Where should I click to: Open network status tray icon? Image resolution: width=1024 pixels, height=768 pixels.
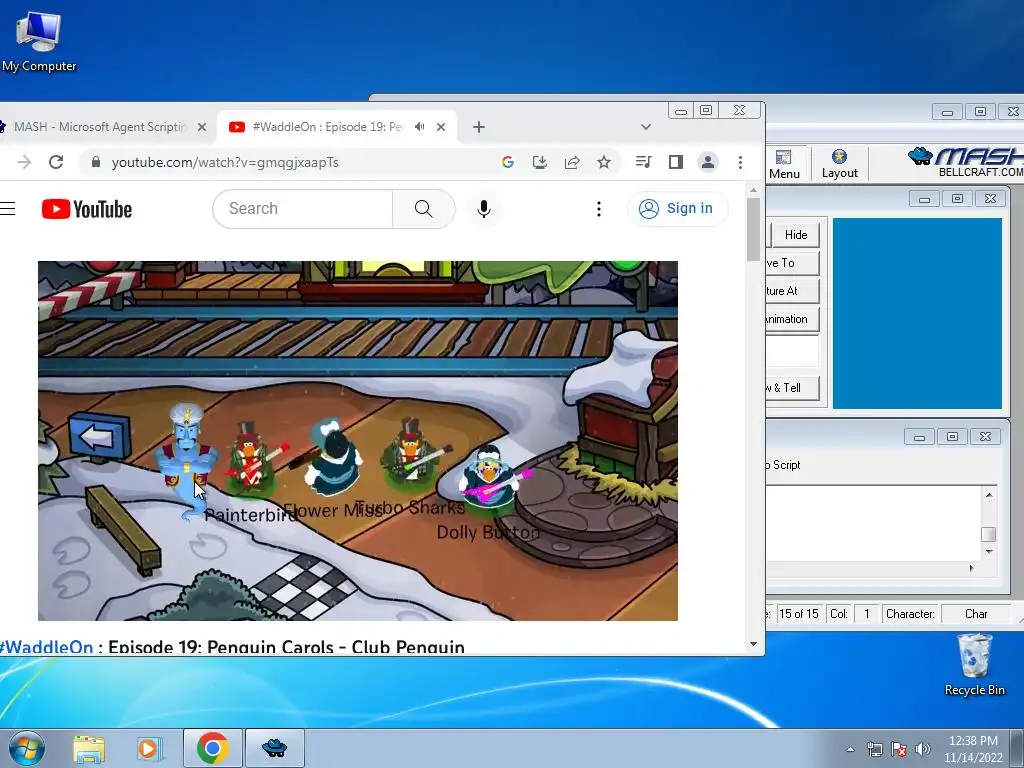point(874,749)
